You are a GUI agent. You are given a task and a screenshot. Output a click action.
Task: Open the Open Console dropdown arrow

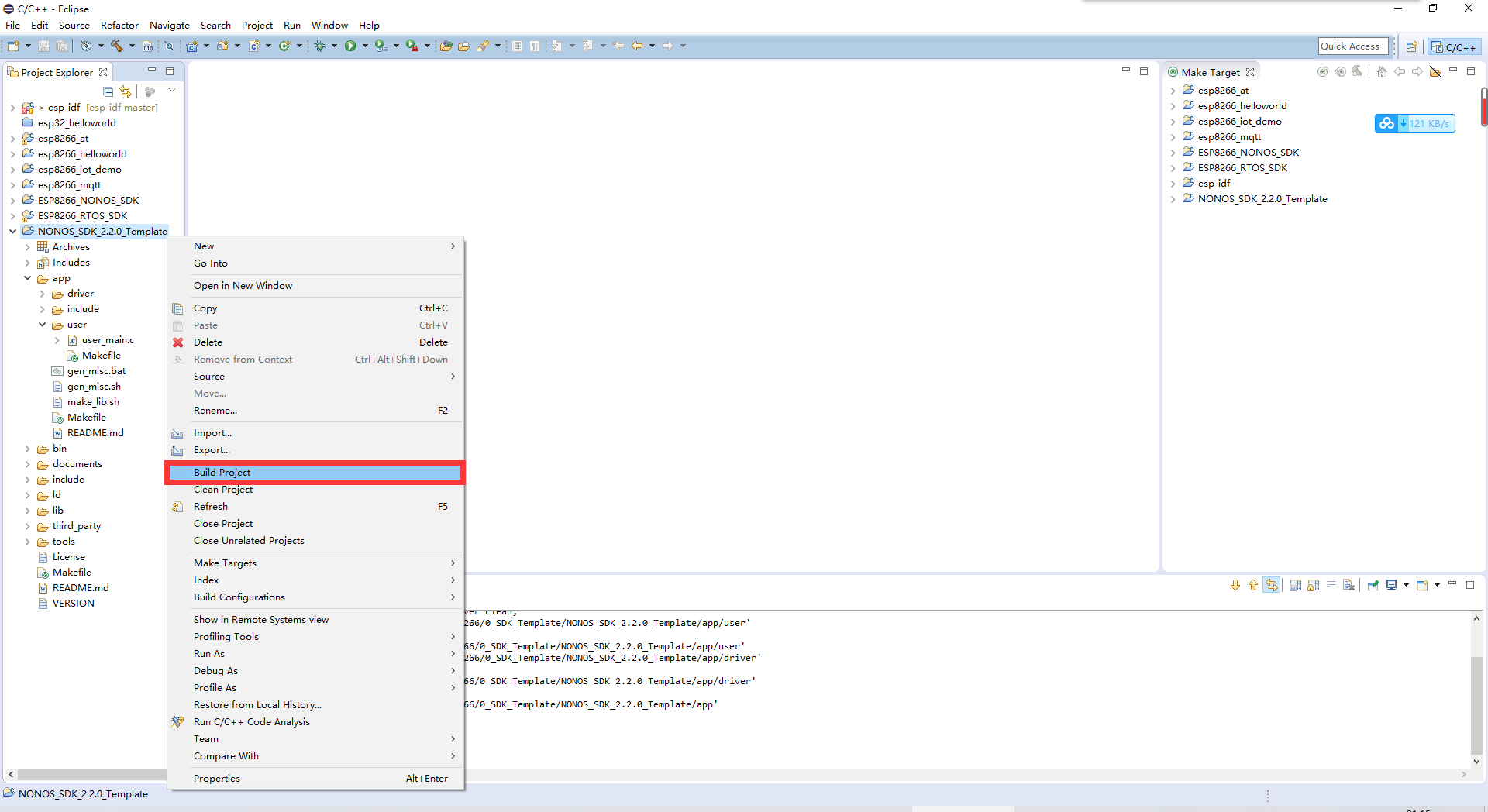click(1437, 585)
